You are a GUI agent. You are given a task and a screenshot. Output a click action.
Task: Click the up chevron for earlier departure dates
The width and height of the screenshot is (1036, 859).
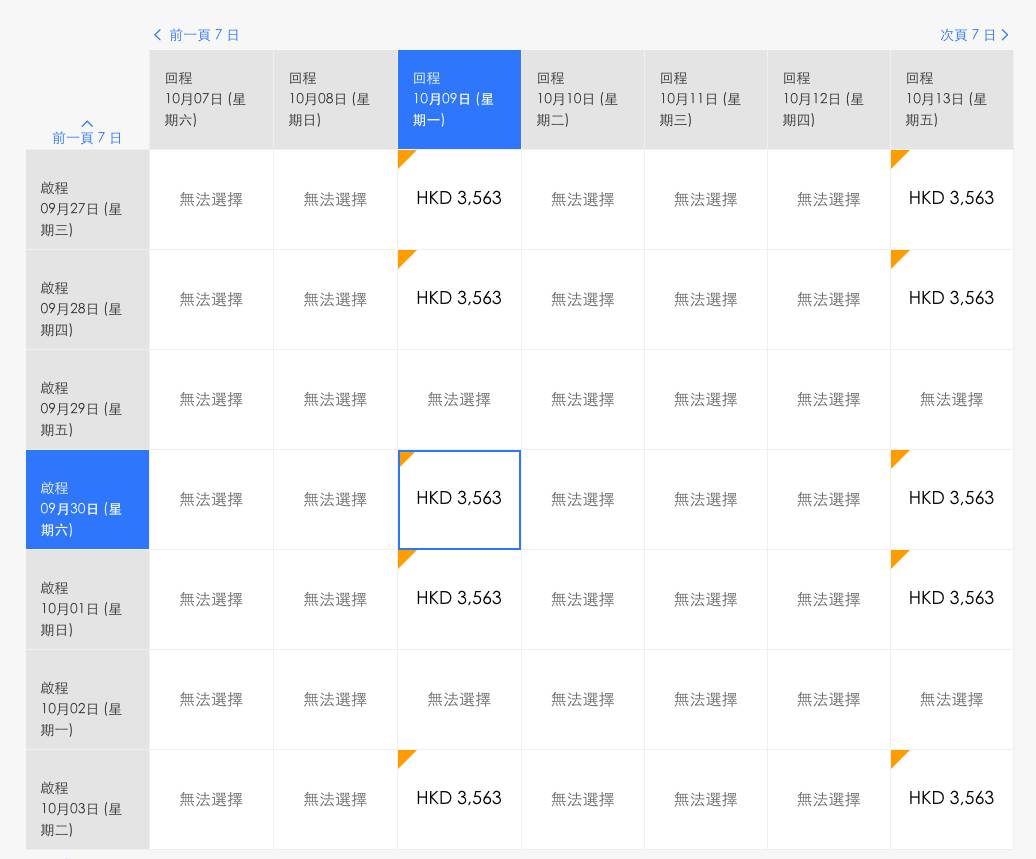pos(87,124)
